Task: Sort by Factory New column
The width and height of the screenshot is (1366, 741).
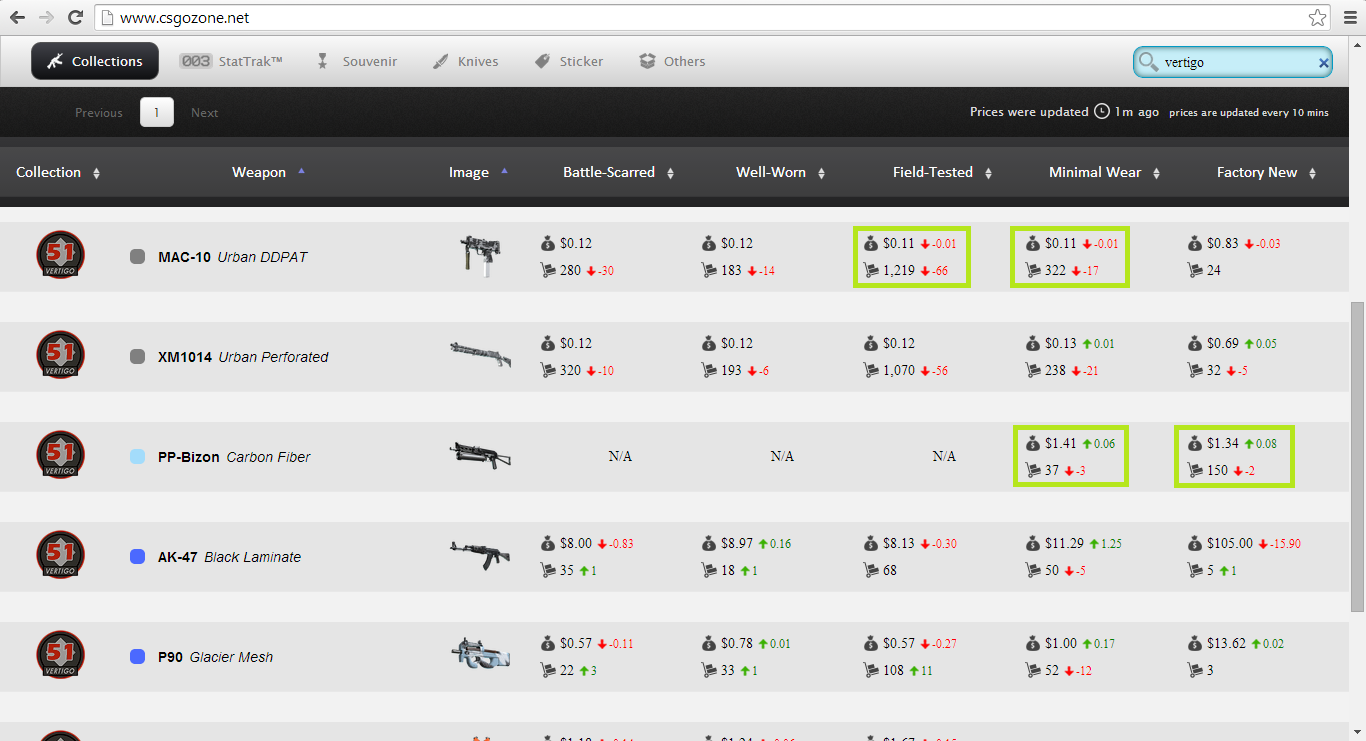Action: 1267,172
